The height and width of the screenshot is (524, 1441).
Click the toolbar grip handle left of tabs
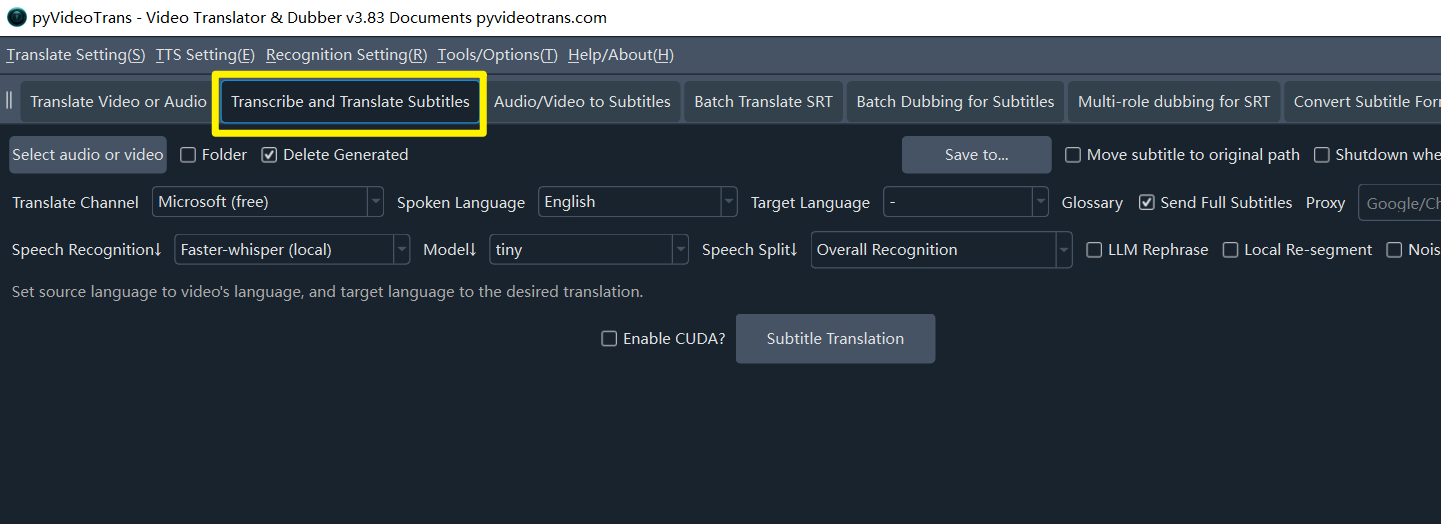point(9,101)
